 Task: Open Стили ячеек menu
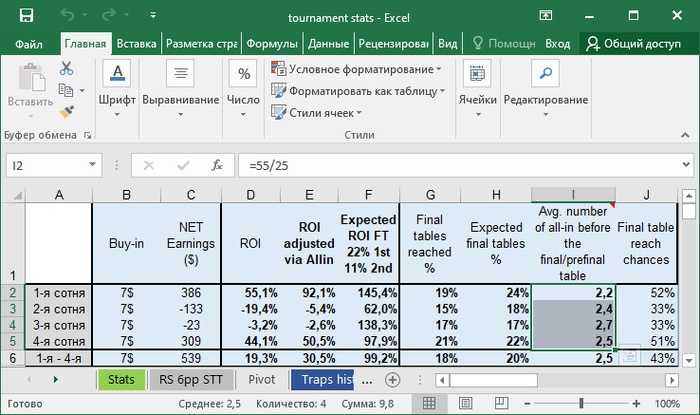click(316, 113)
